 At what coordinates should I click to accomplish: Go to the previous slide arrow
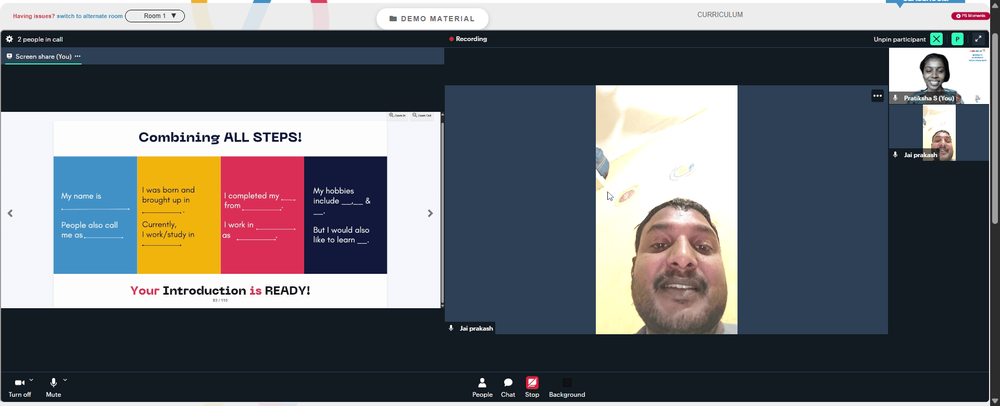click(x=10, y=213)
